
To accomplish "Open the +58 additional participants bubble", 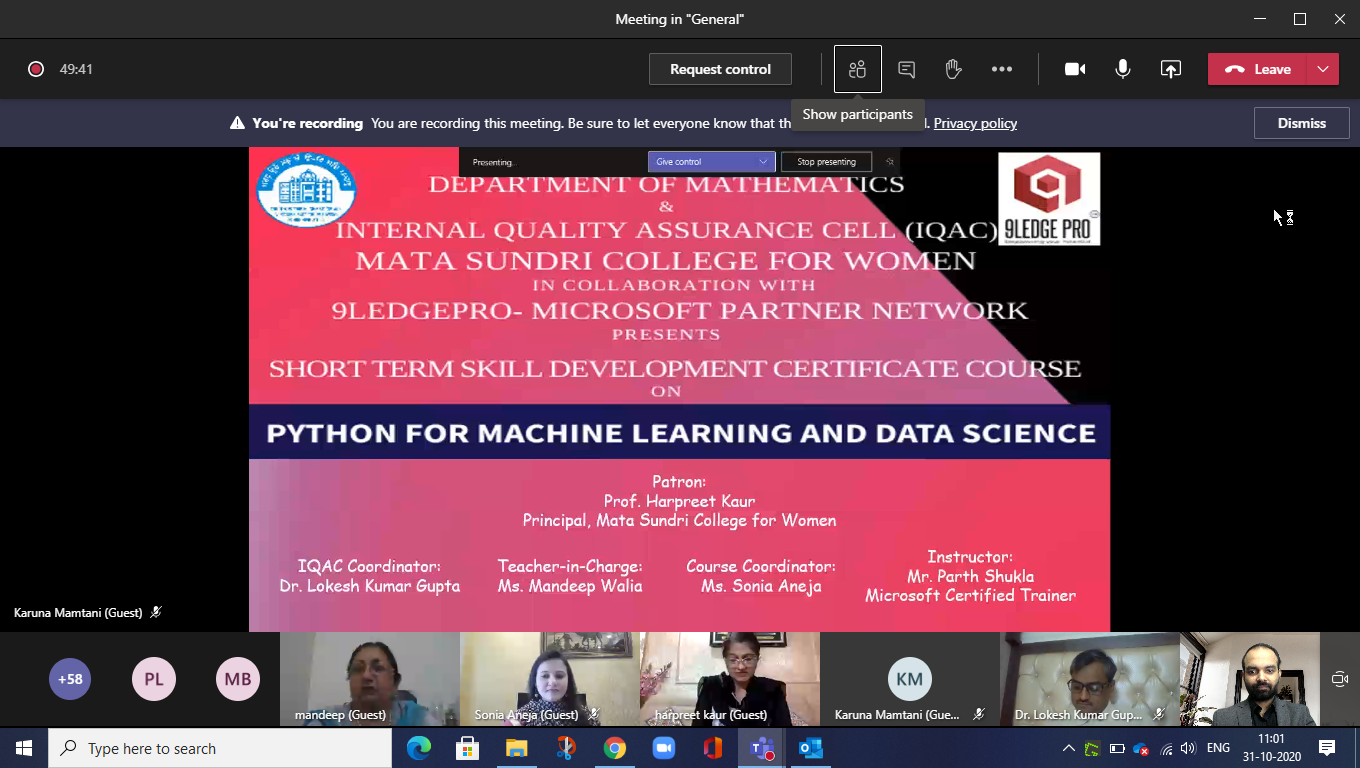I will [x=70, y=680].
